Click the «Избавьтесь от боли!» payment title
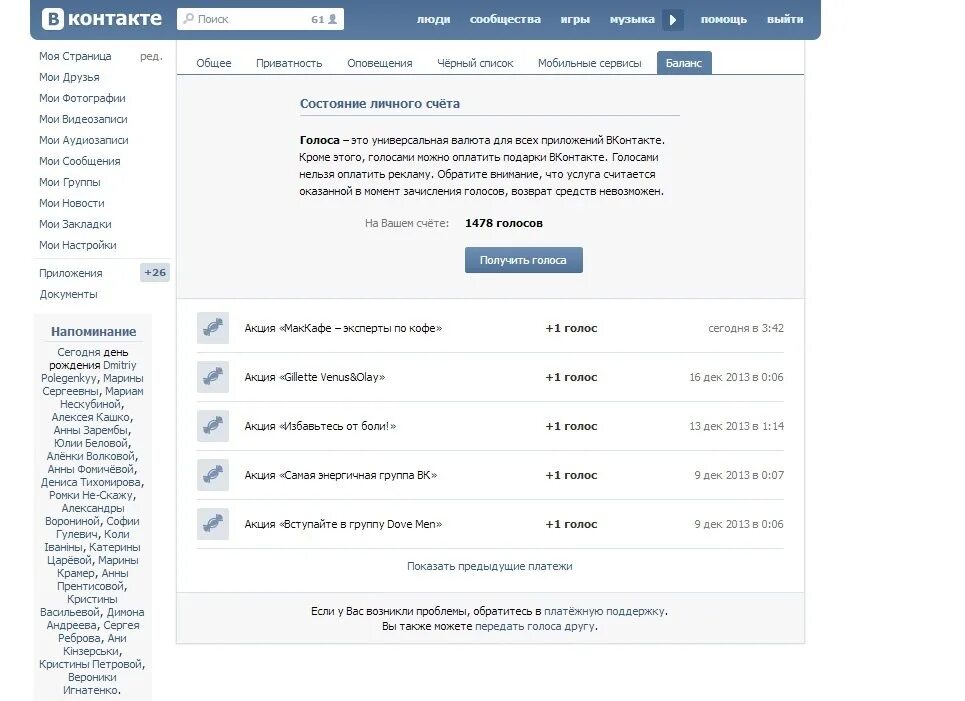965x701 pixels. [x=320, y=426]
